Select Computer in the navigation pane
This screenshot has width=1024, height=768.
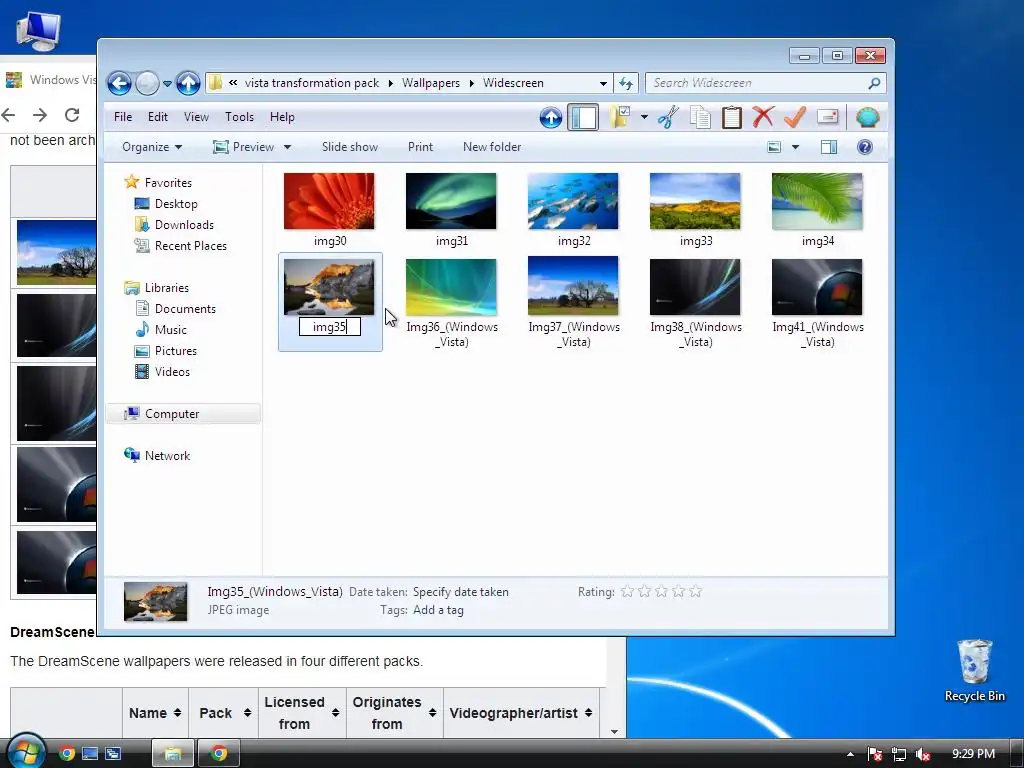(172, 413)
